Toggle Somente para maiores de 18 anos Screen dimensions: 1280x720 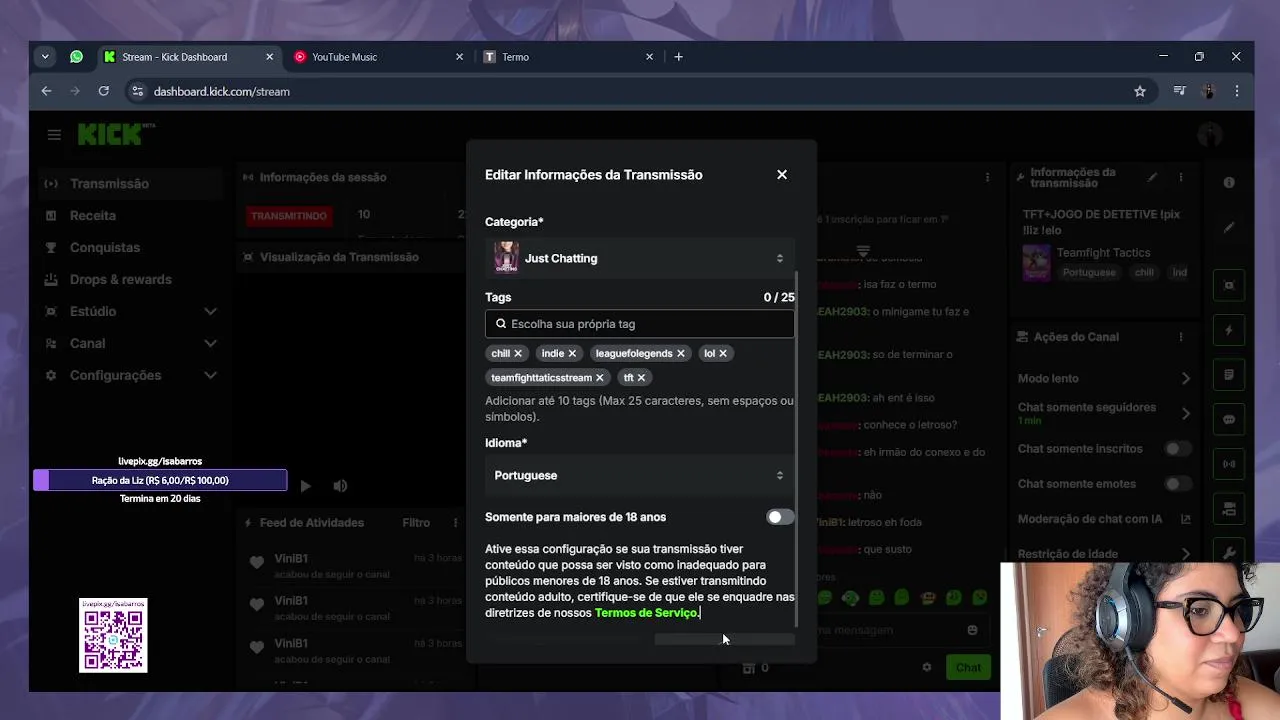[x=780, y=517]
